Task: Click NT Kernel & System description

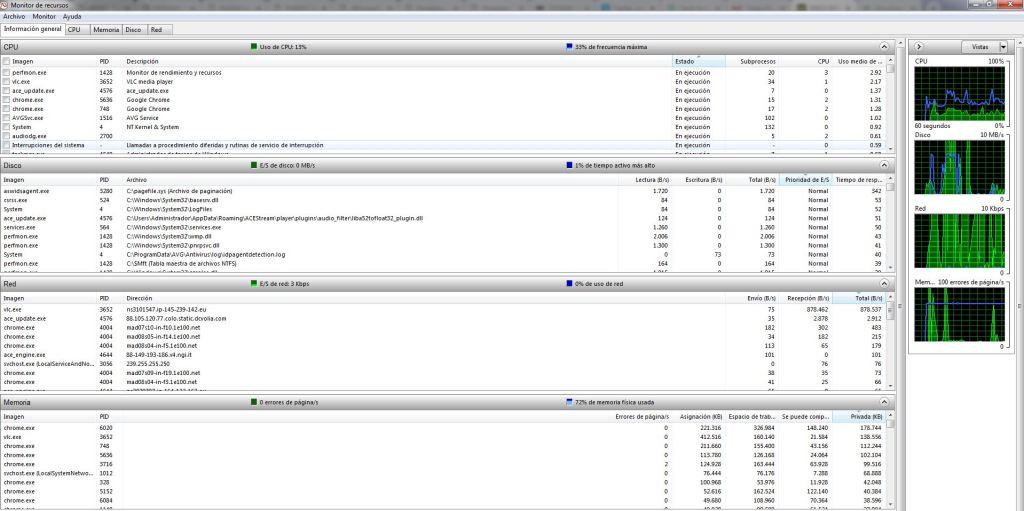Action: coord(152,127)
